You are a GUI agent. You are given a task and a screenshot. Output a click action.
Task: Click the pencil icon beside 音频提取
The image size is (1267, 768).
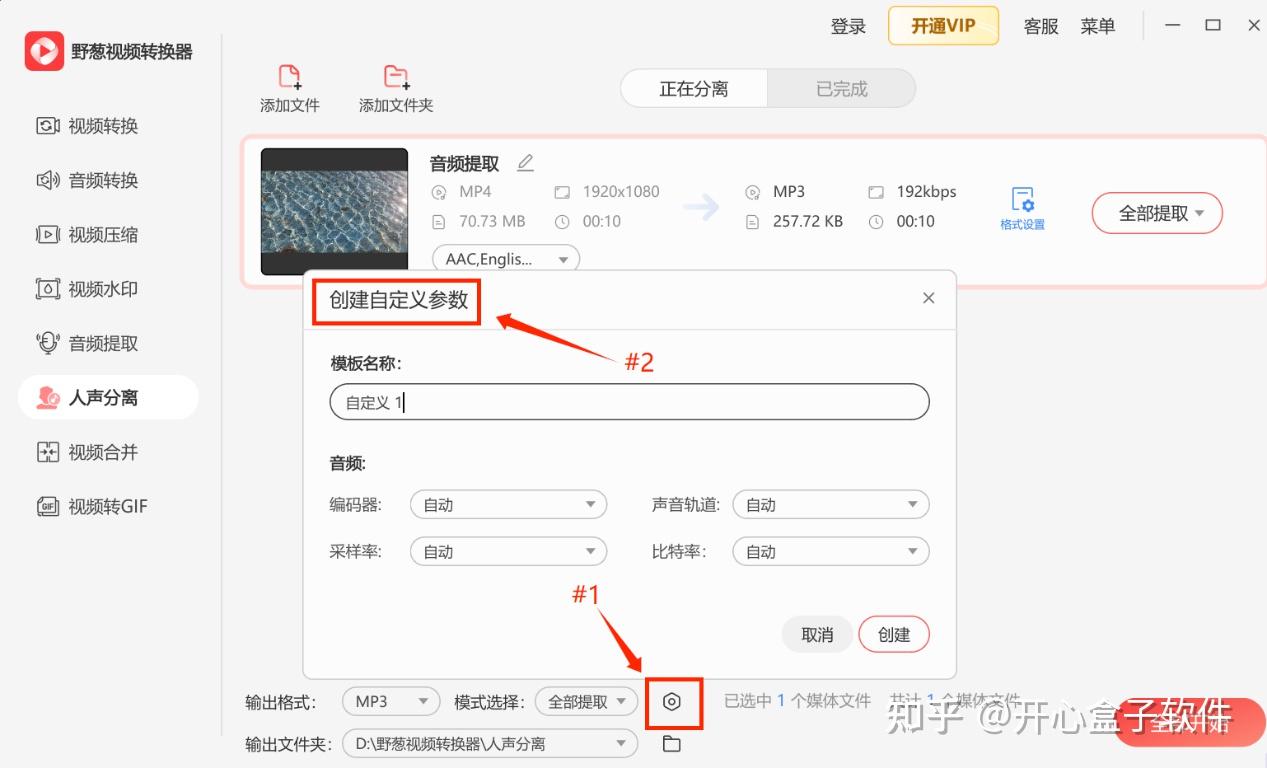click(525, 163)
